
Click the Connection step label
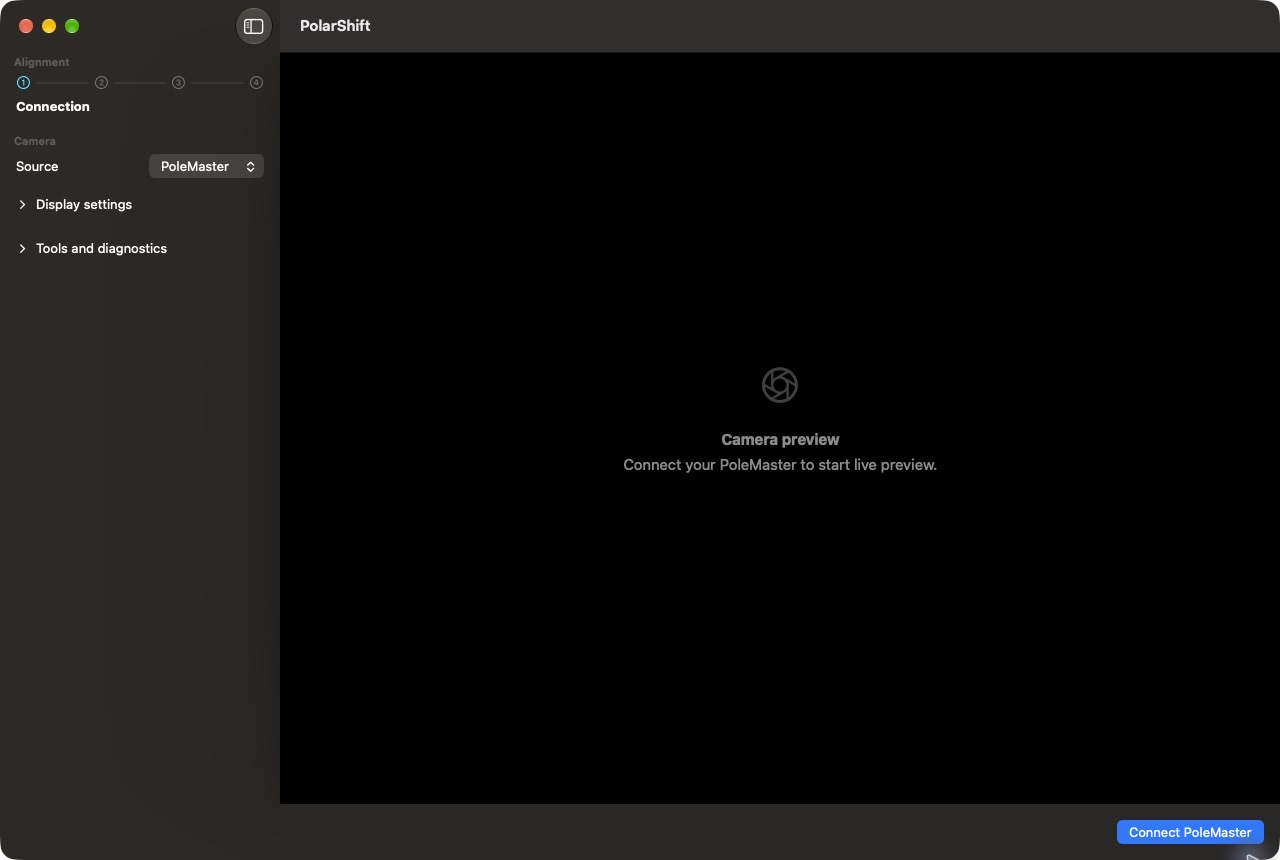point(53,106)
